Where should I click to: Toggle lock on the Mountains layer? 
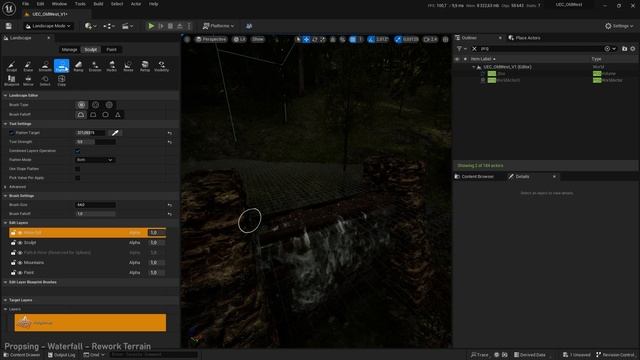(x=13, y=263)
